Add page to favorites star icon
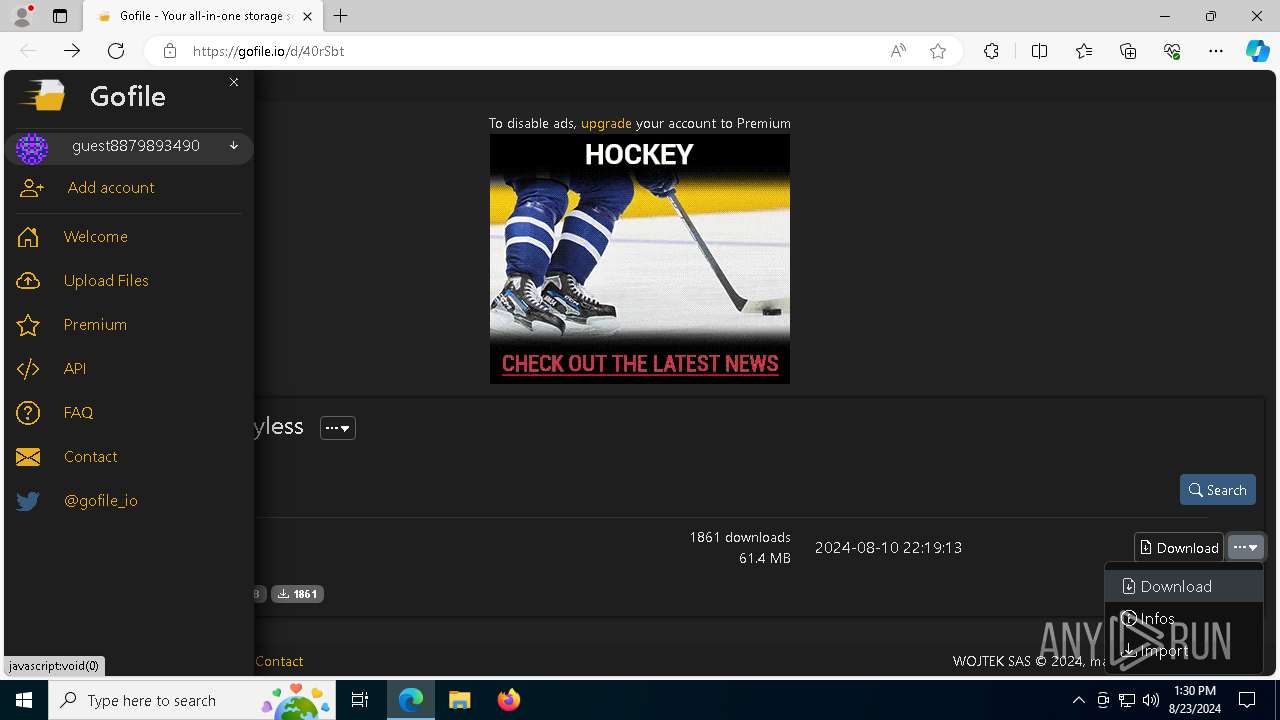 coord(938,51)
